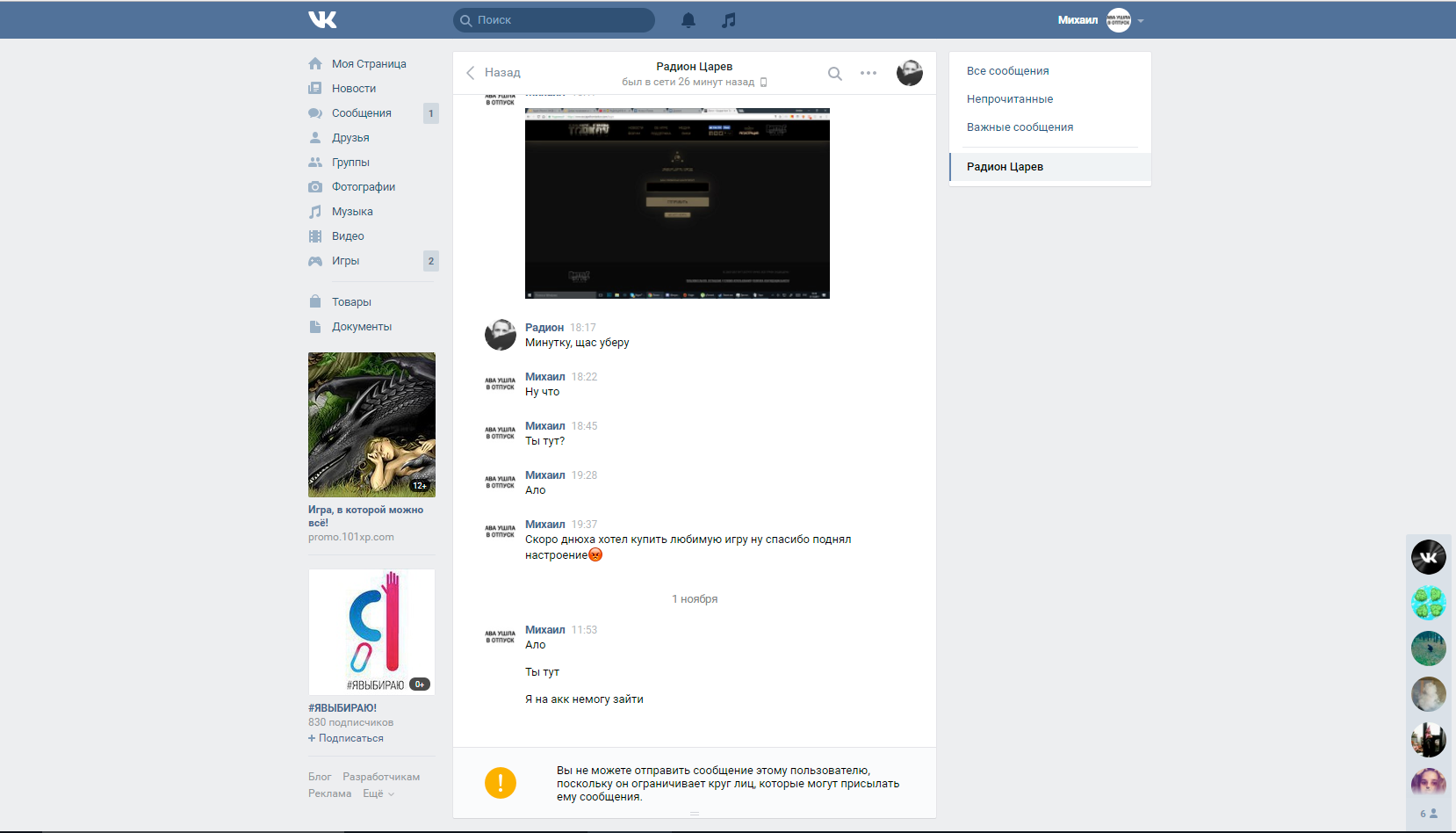
Task: Open the dragon game ad image
Action: pos(371,424)
